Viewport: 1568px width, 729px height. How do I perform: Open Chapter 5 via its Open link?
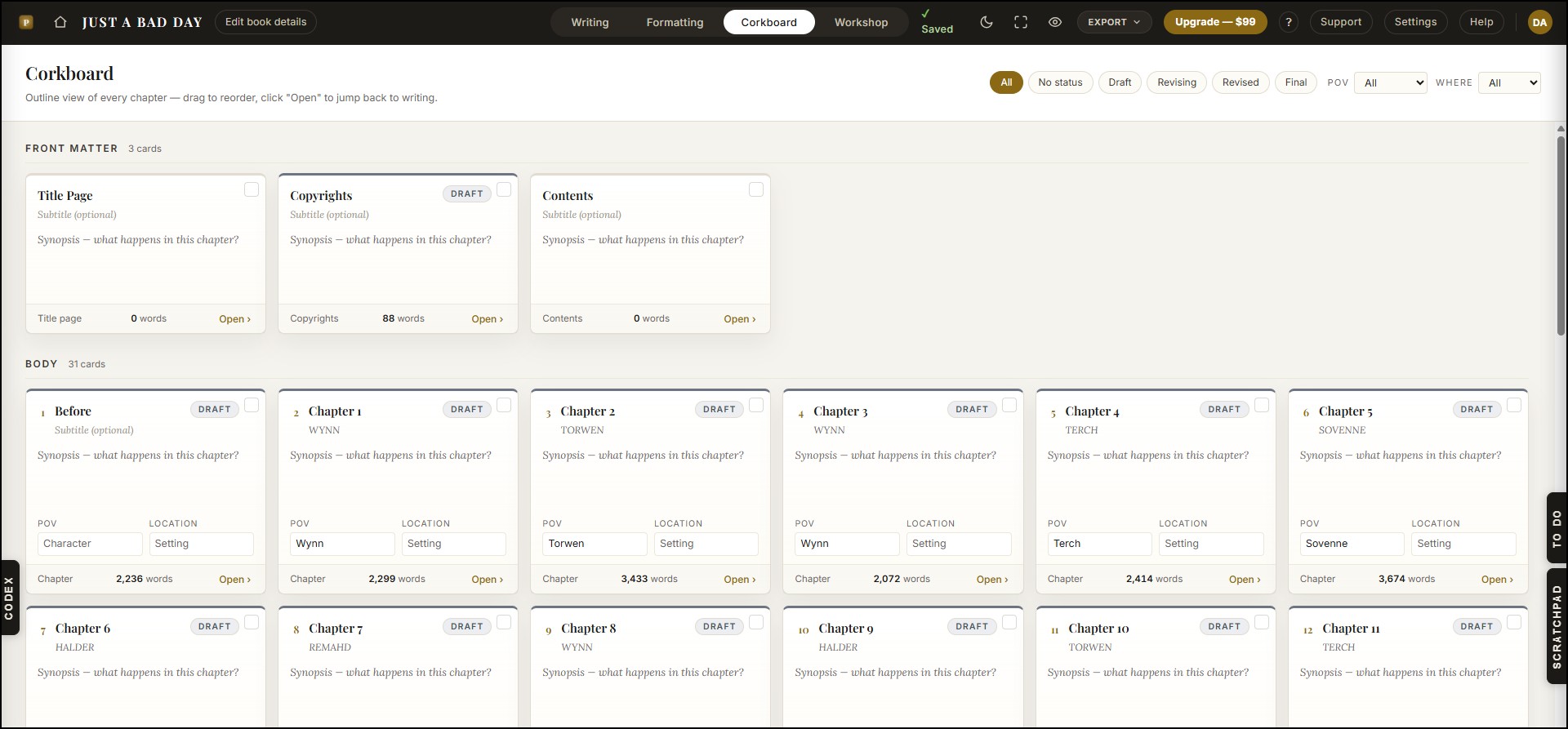tap(1497, 580)
